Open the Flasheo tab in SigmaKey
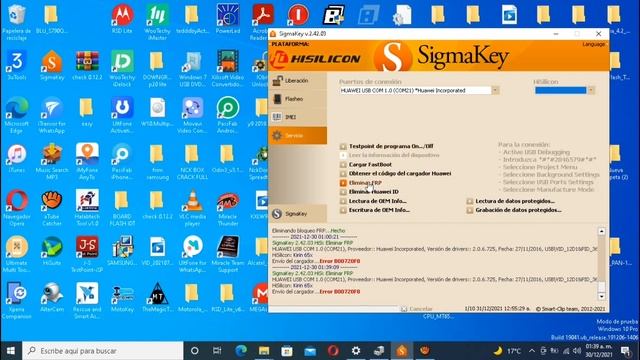Image resolution: width=640 pixels, height=360 pixels. pos(297,99)
